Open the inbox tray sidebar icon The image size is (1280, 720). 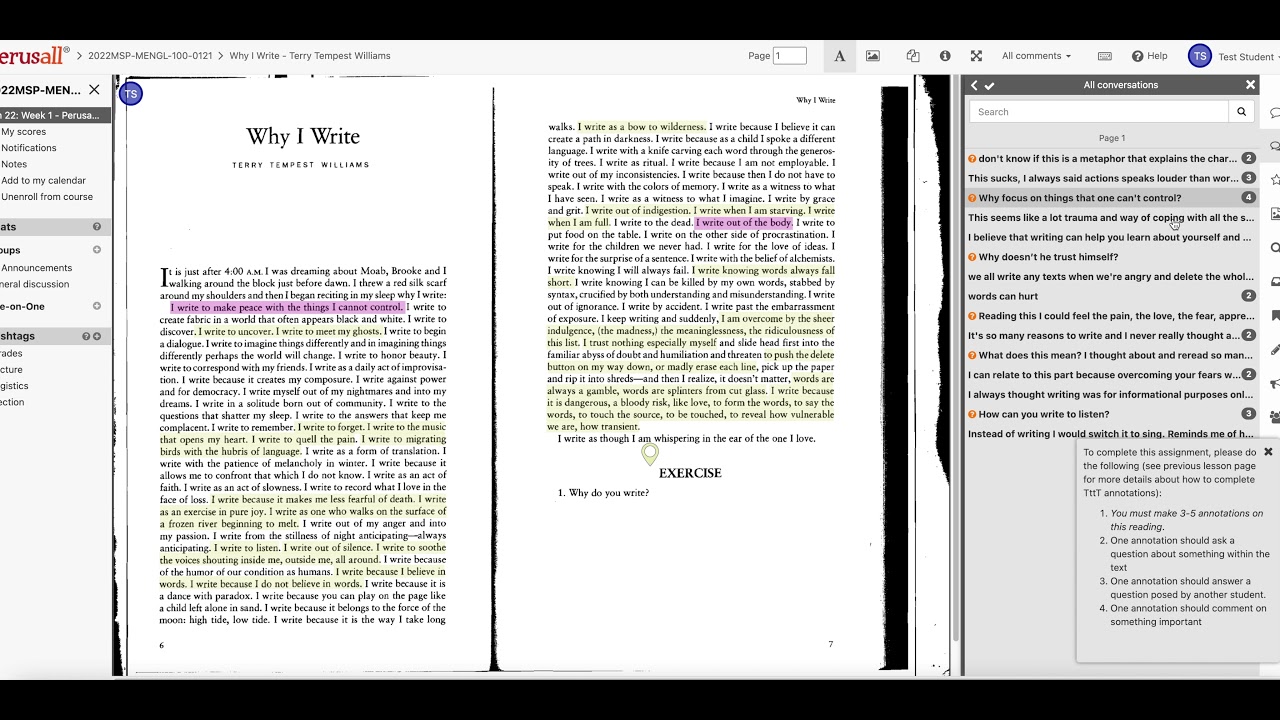1275,282
